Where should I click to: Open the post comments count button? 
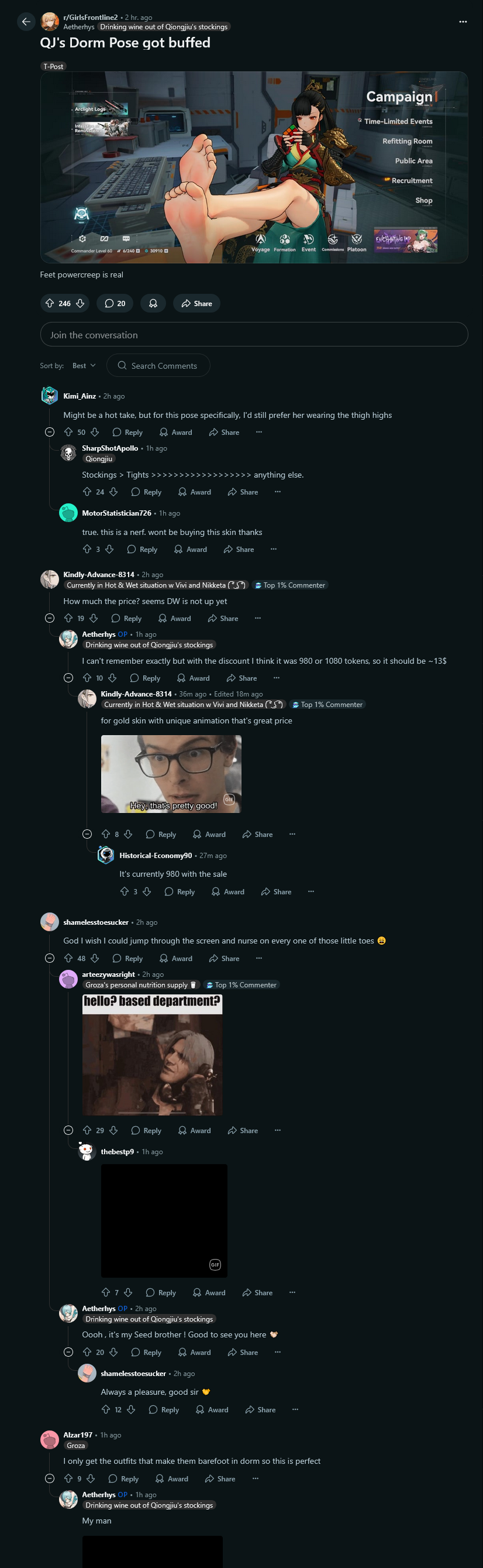click(115, 303)
